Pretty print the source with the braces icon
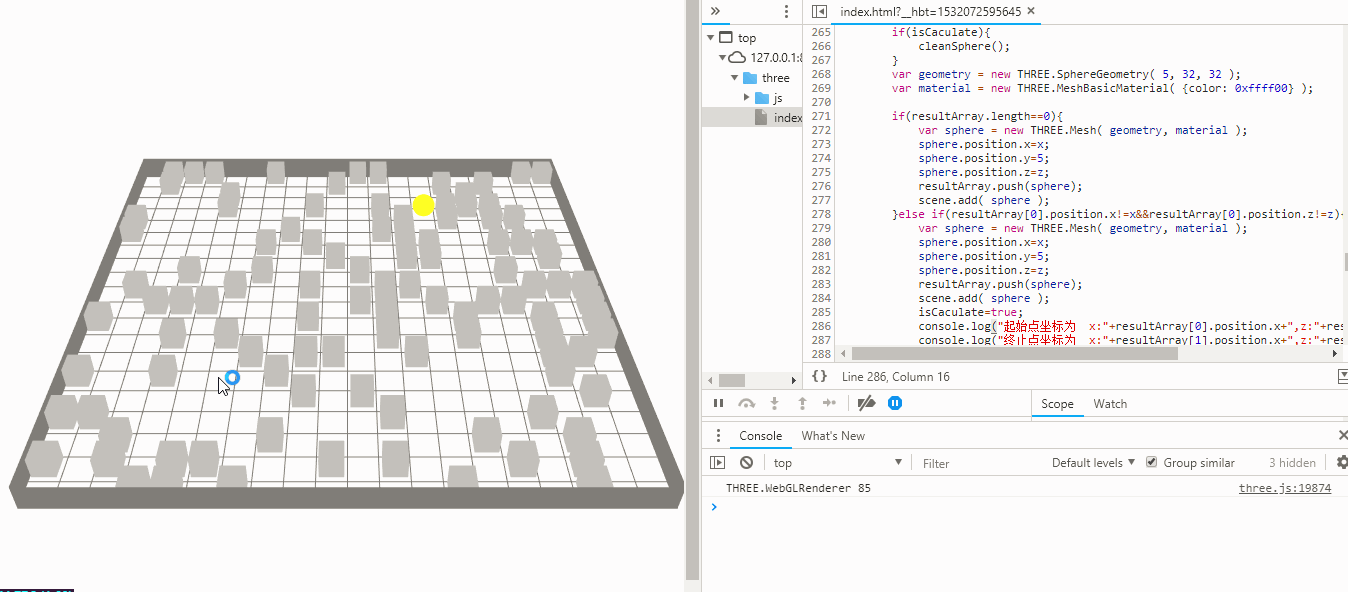Screen dimensions: 1348x592 pyautogui.click(x=819, y=376)
